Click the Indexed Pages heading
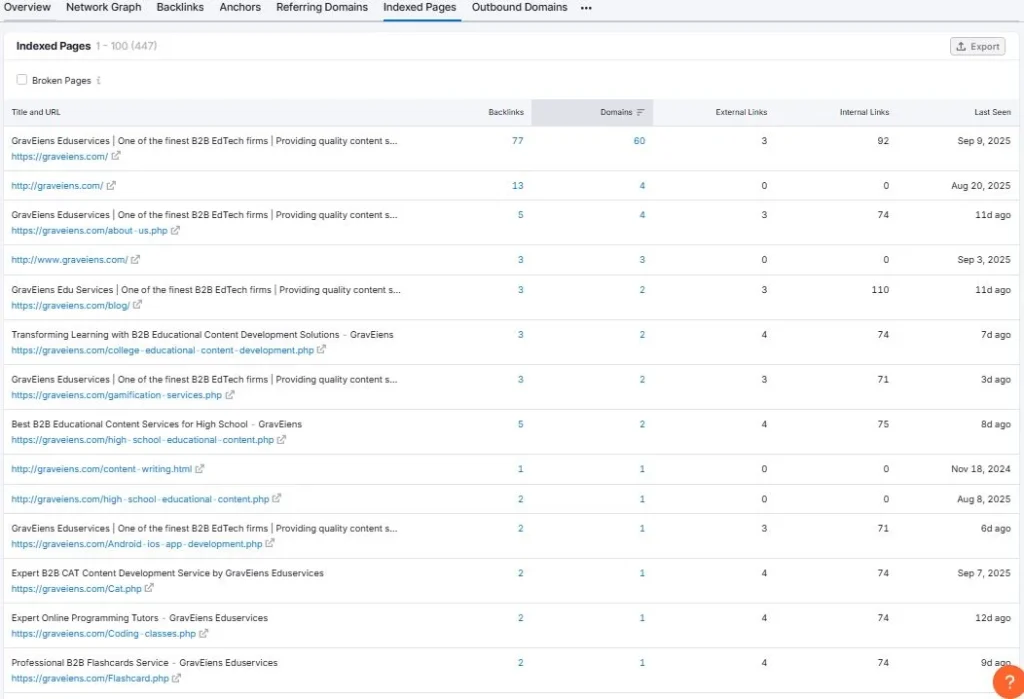1024x699 pixels. 54,46
